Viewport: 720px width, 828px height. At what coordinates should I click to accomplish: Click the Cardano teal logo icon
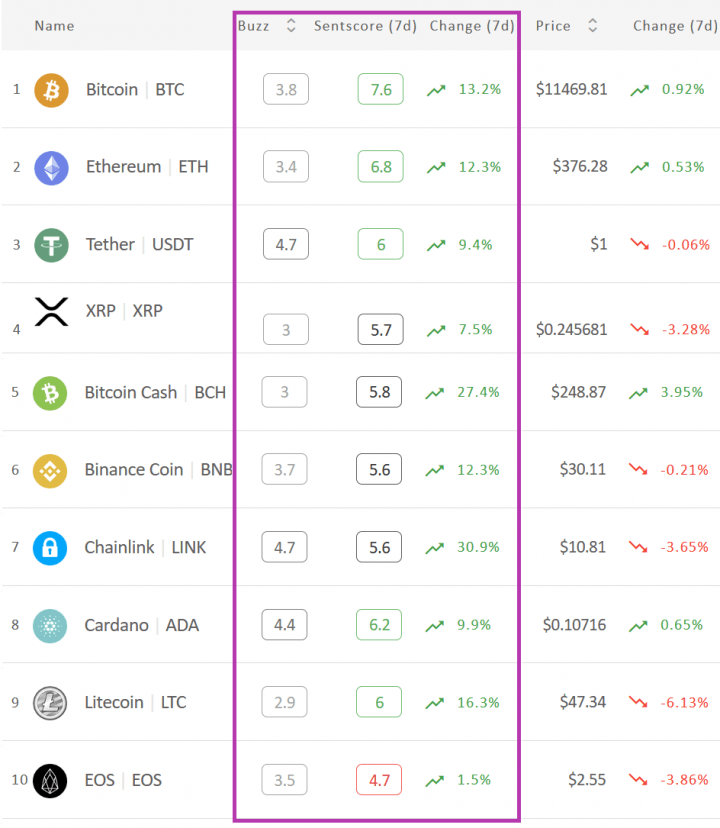tap(50, 626)
